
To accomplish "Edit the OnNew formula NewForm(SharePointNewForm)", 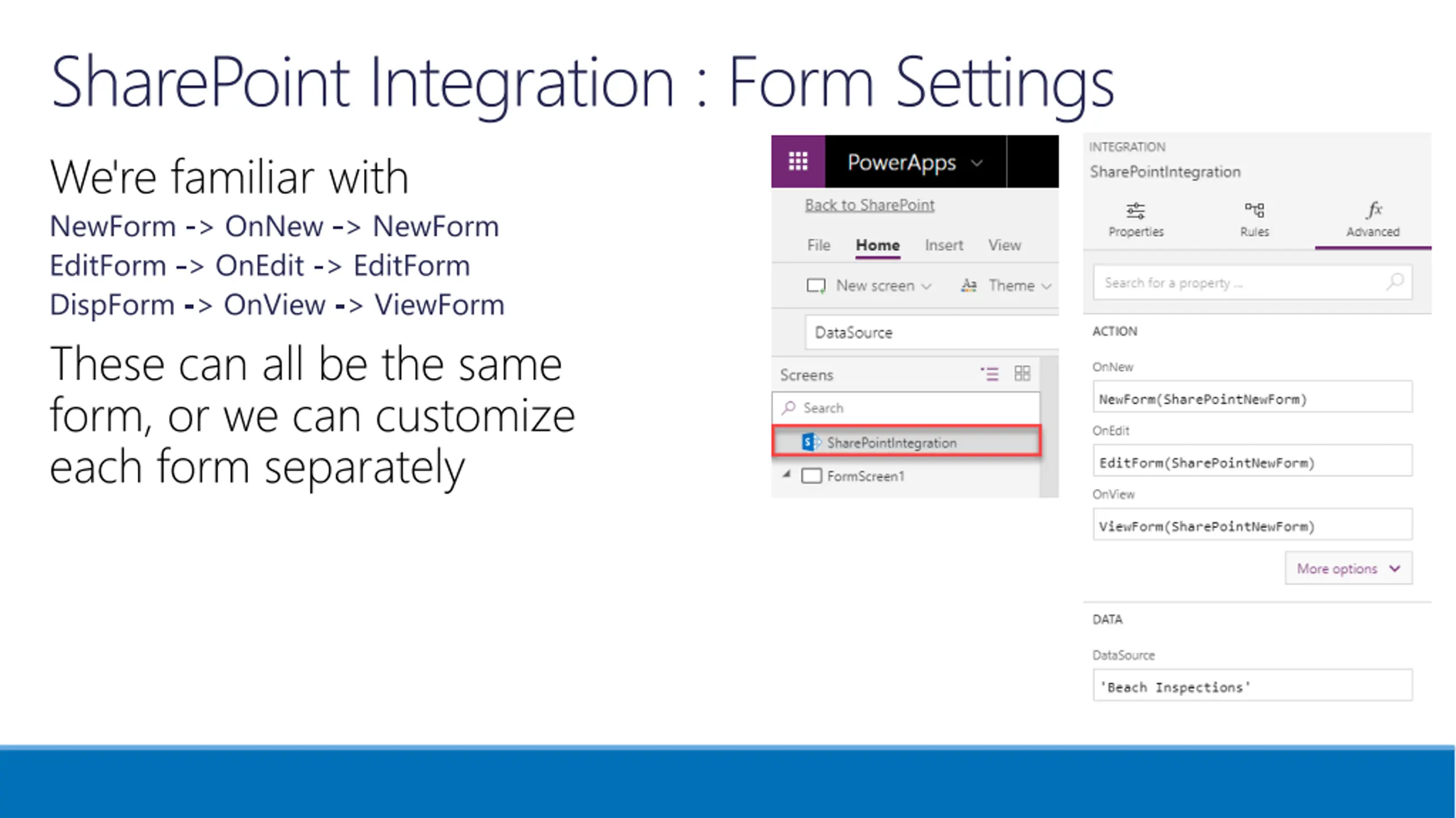I will coord(1252,398).
